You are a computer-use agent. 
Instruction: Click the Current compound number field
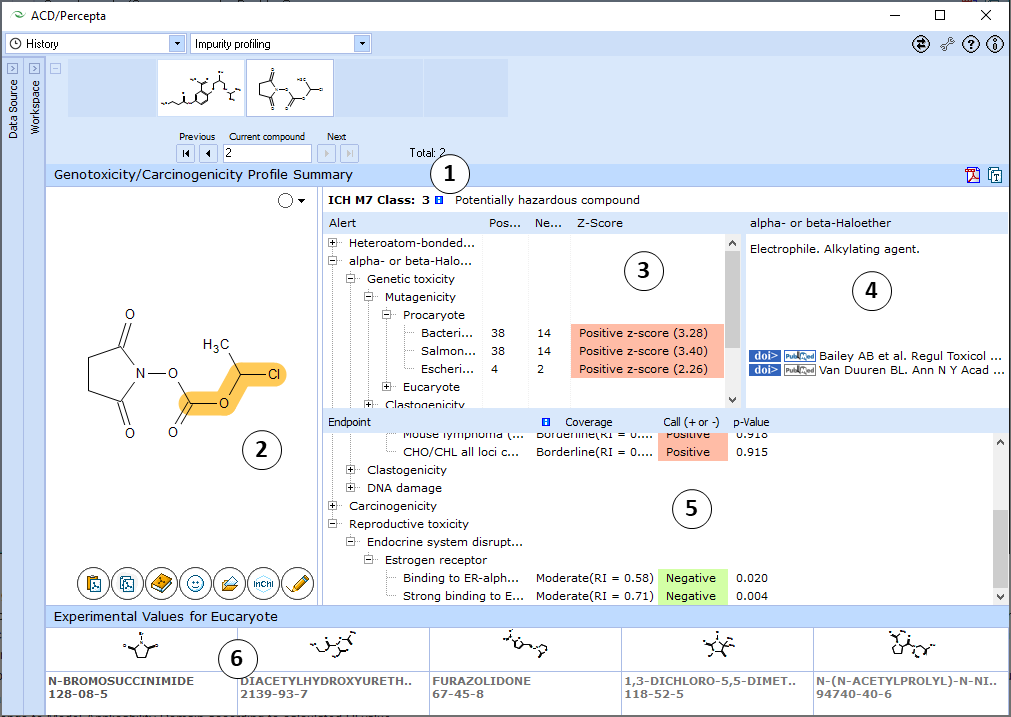[267, 153]
